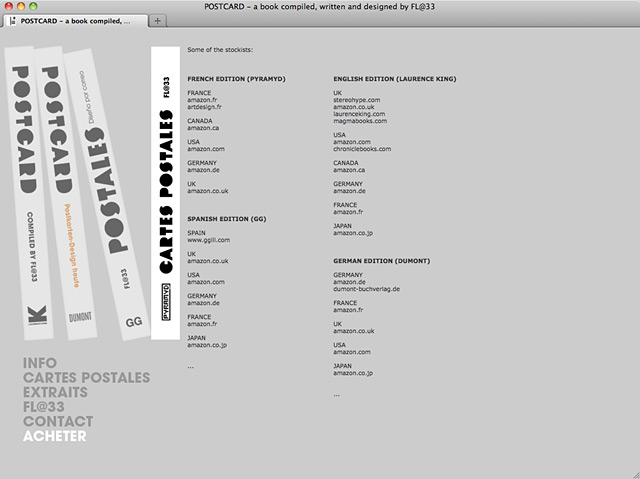Open the ACHETER menu item
The image size is (640, 479).
tap(55, 436)
